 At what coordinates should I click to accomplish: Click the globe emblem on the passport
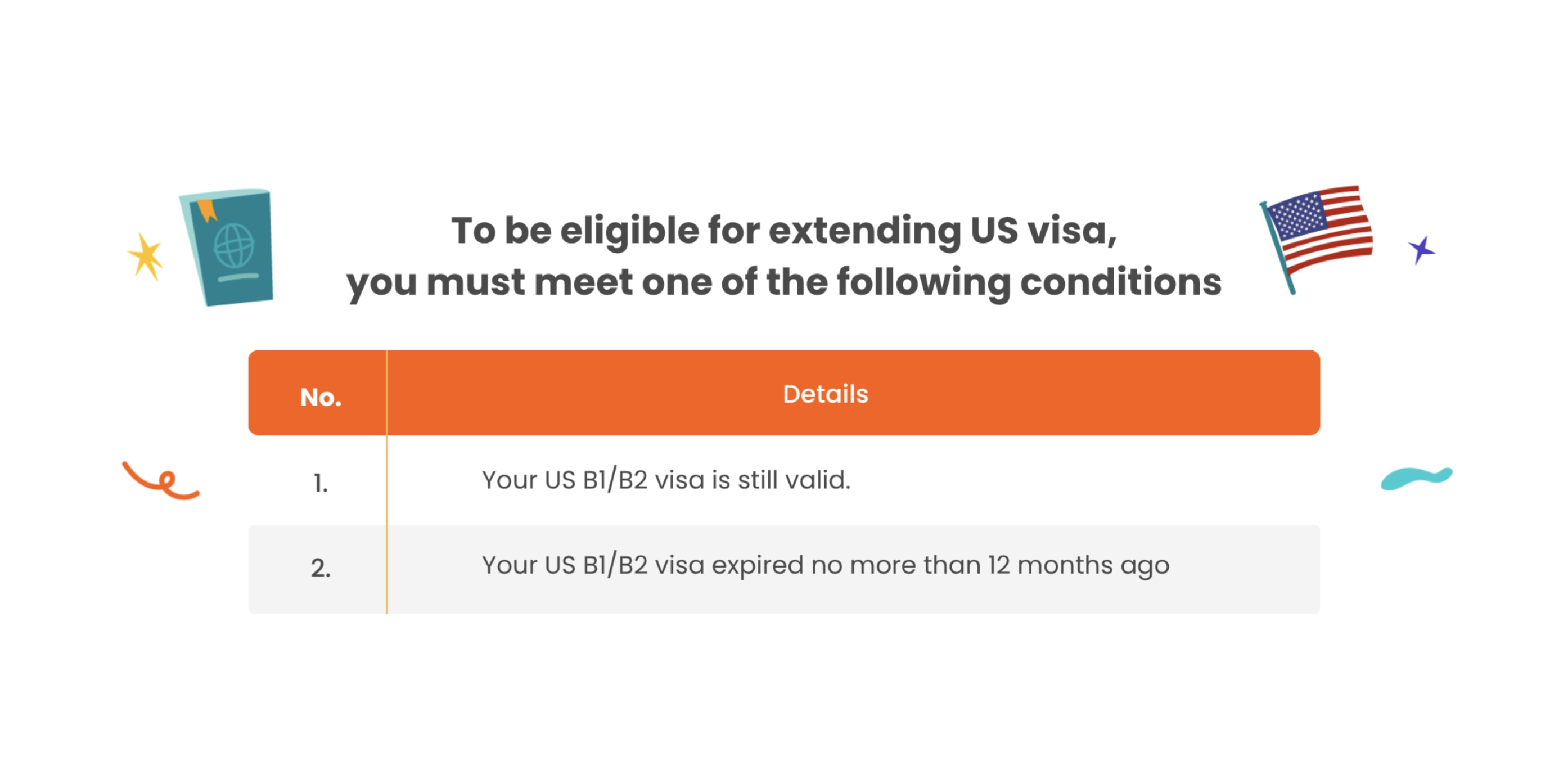click(x=234, y=245)
